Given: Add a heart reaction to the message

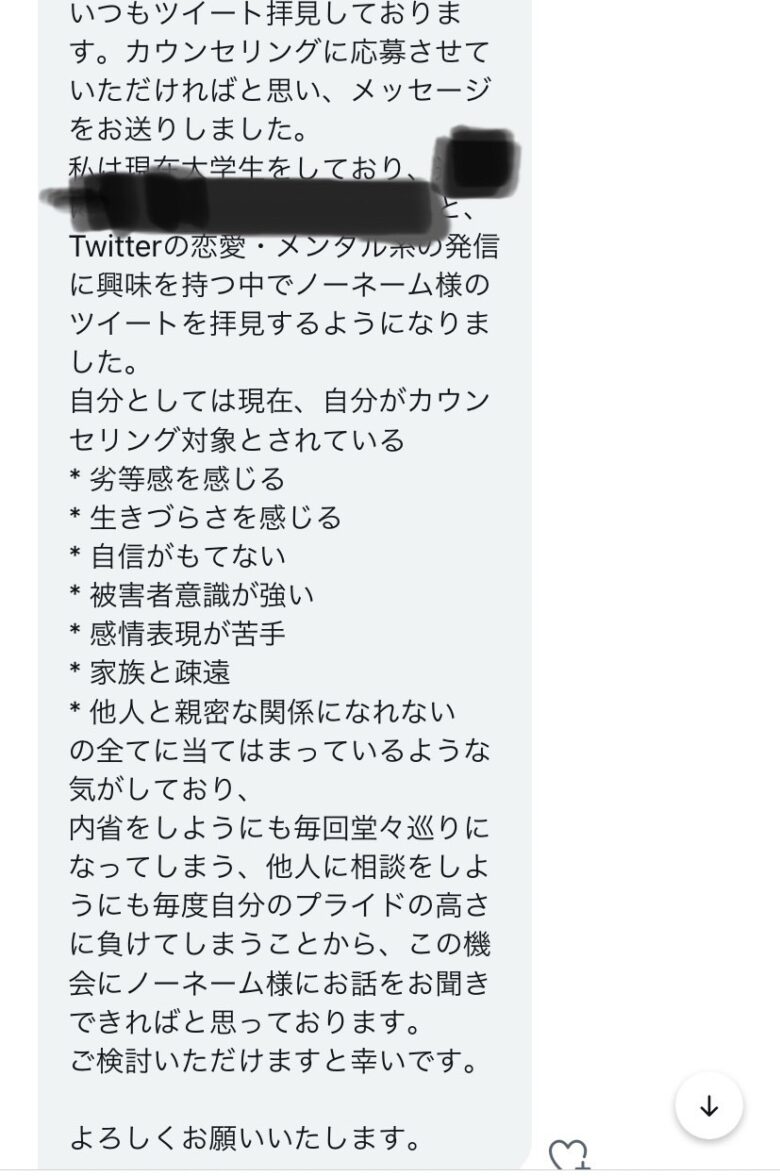Looking at the screenshot, I should (x=568, y=1155).
